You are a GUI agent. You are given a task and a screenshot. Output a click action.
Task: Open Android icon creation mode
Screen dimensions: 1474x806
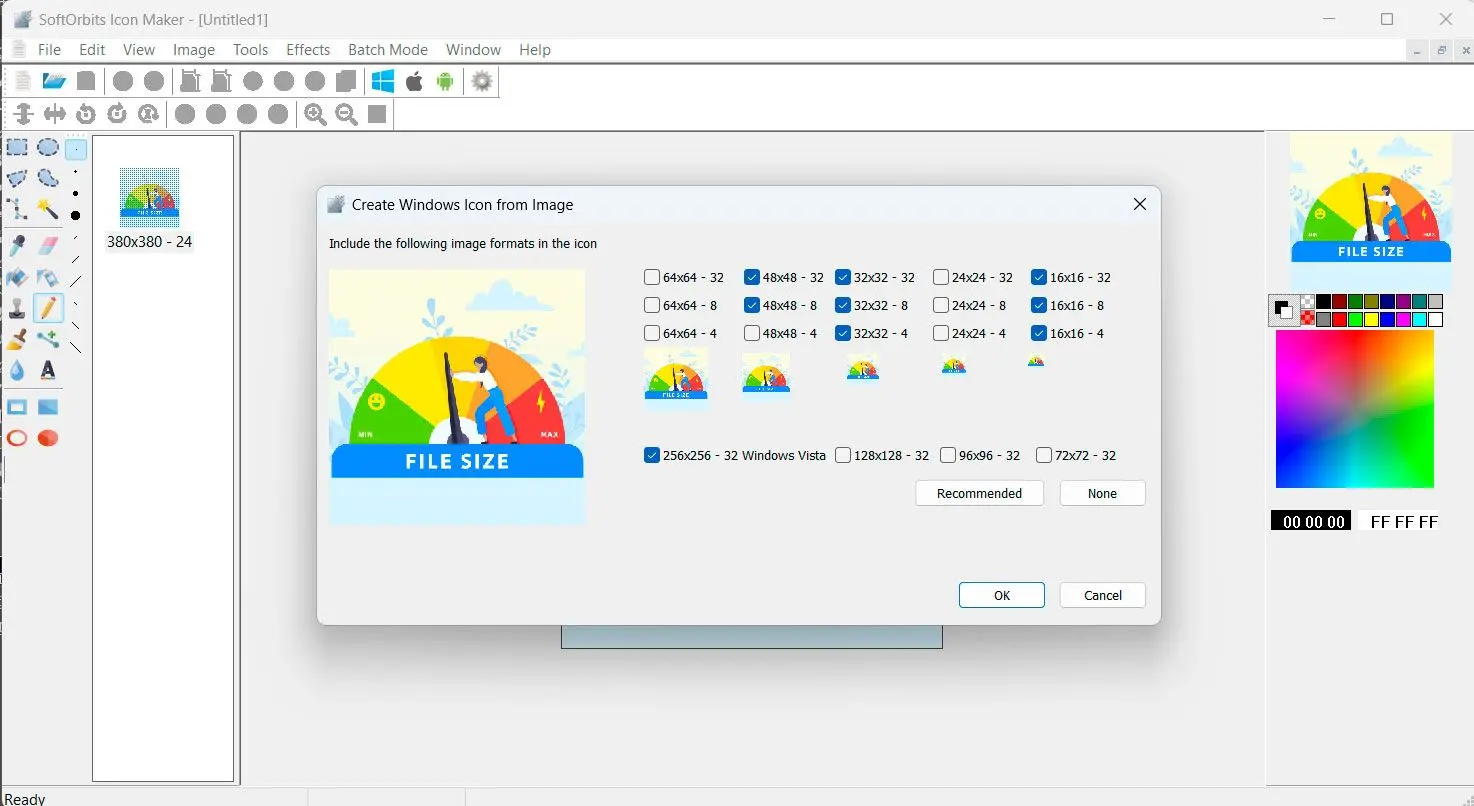[x=446, y=81]
